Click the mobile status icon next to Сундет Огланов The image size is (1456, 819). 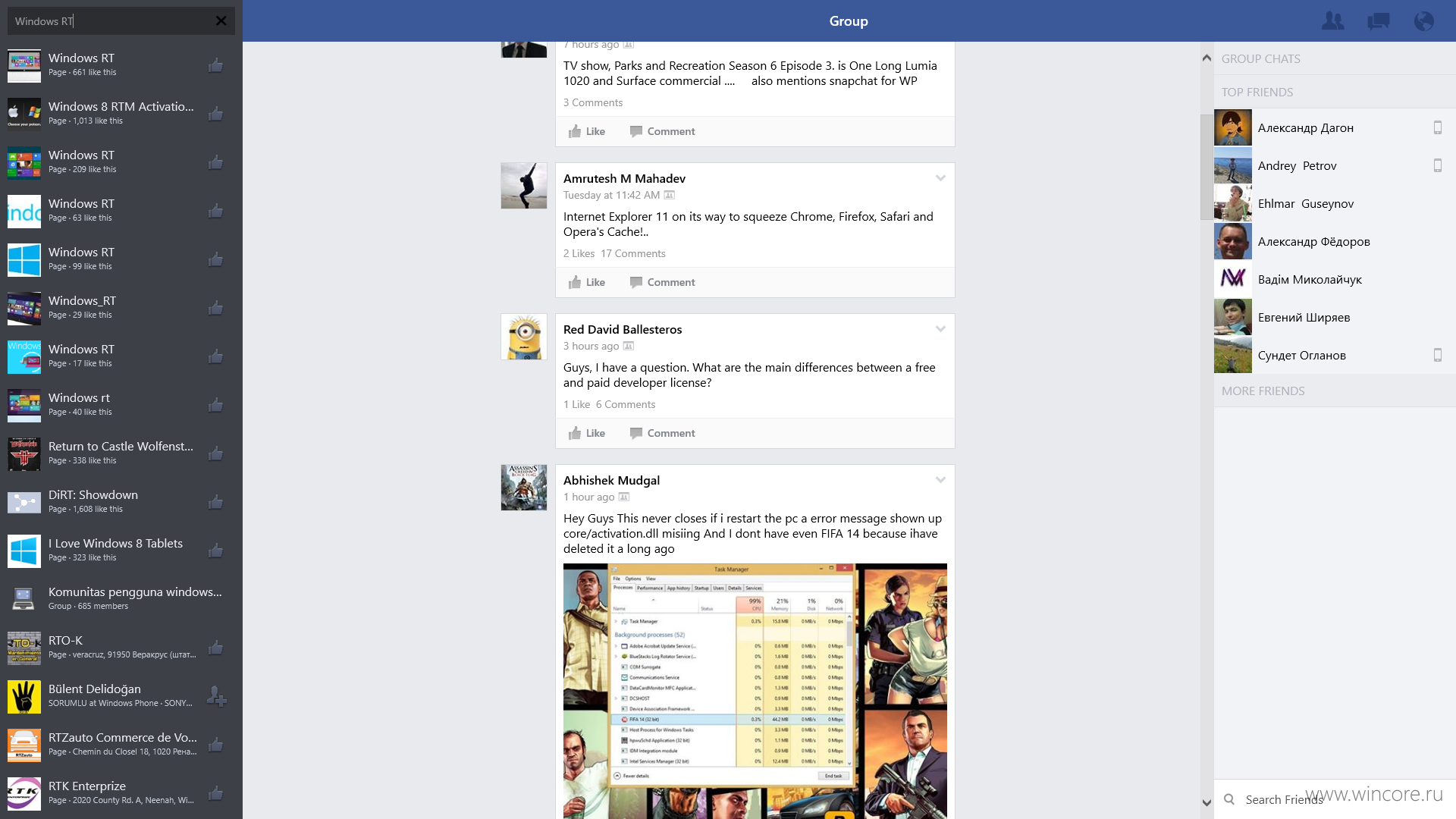1437,355
